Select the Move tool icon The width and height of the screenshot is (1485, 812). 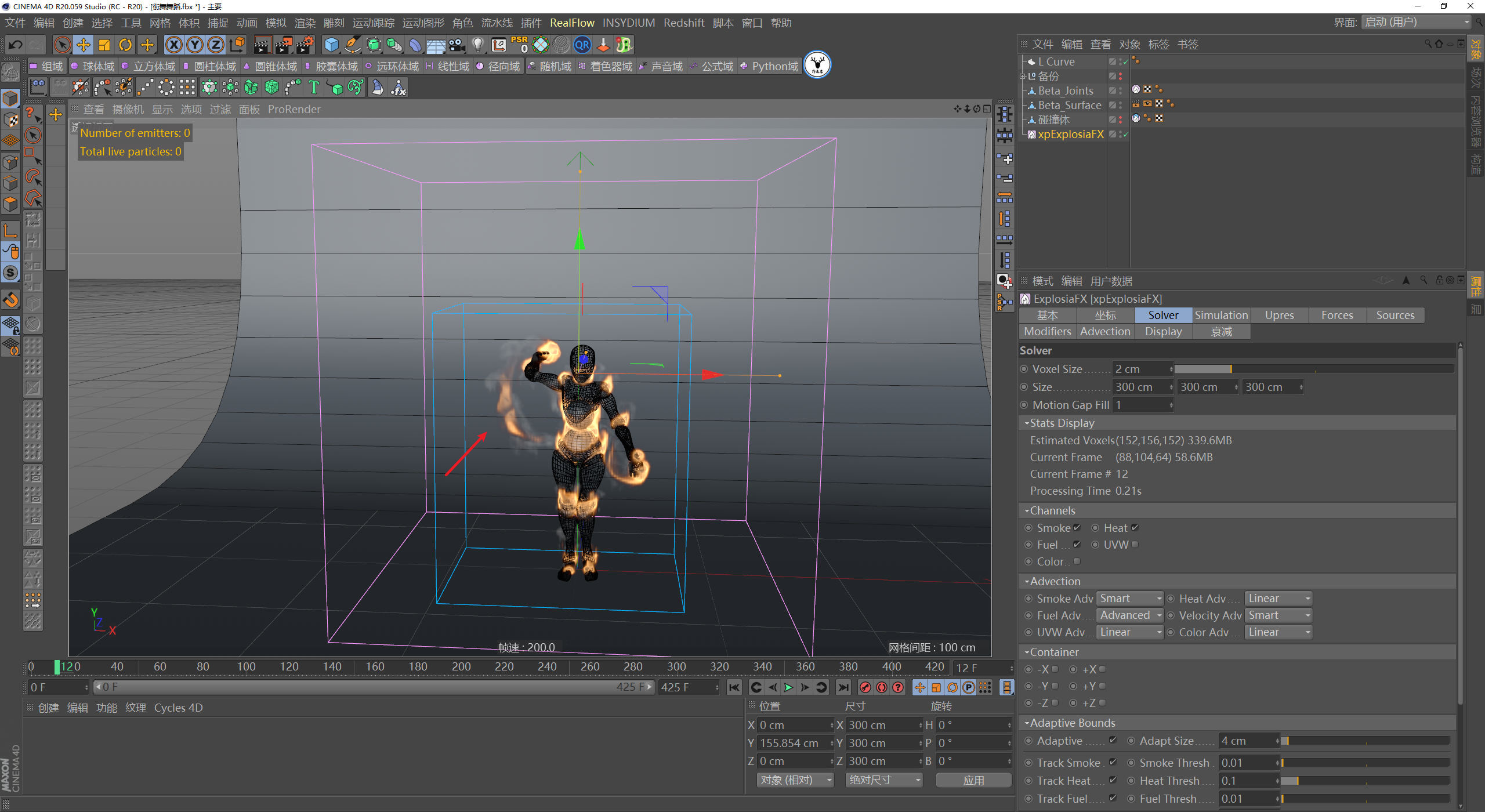tap(83, 45)
